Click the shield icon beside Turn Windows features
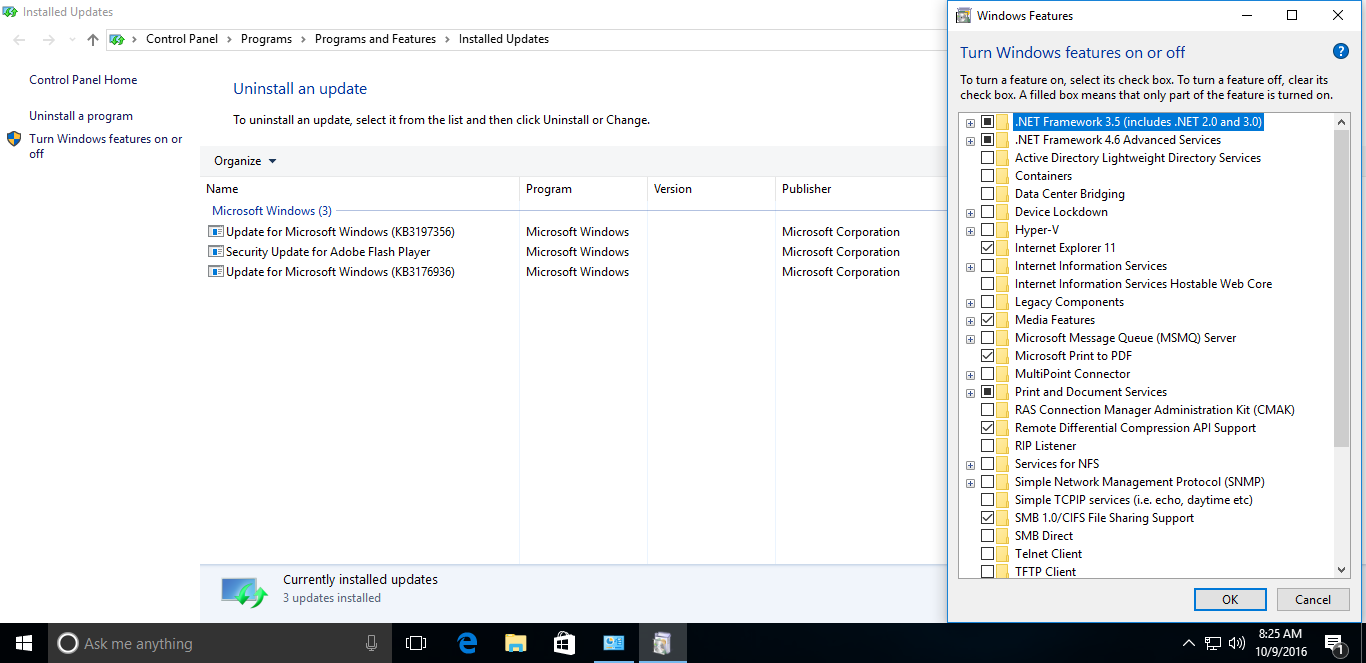This screenshot has height=663, width=1366. 14,139
